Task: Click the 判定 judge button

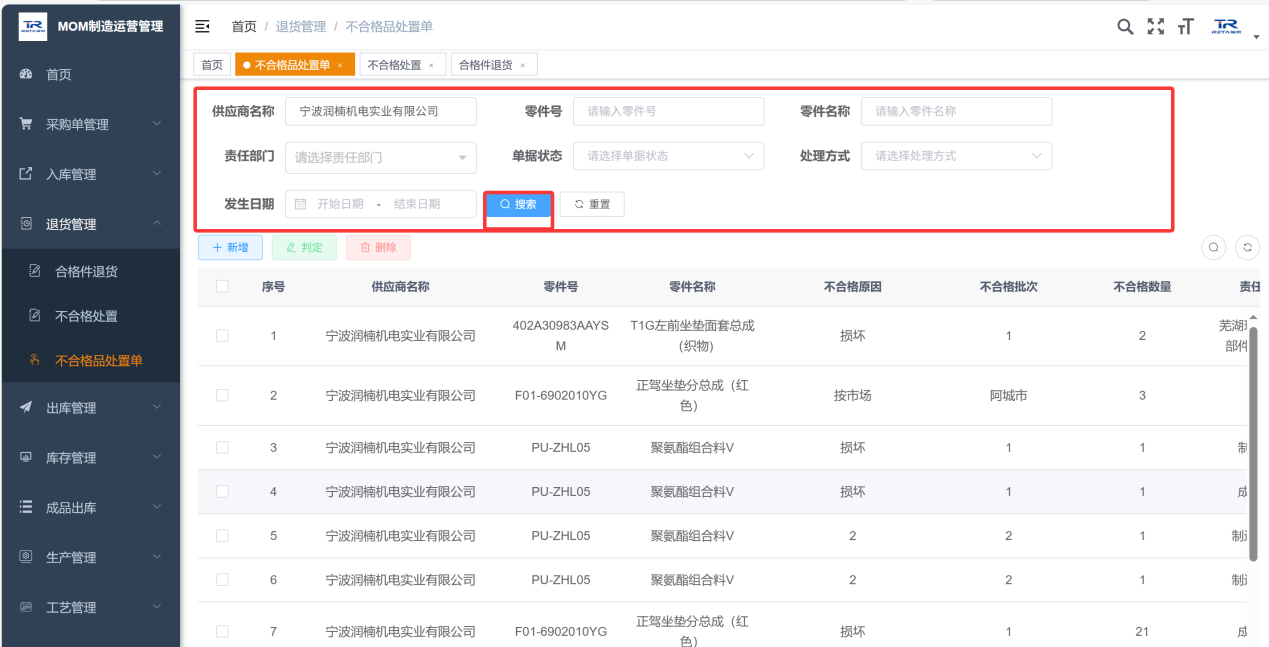Action: pyautogui.click(x=305, y=247)
